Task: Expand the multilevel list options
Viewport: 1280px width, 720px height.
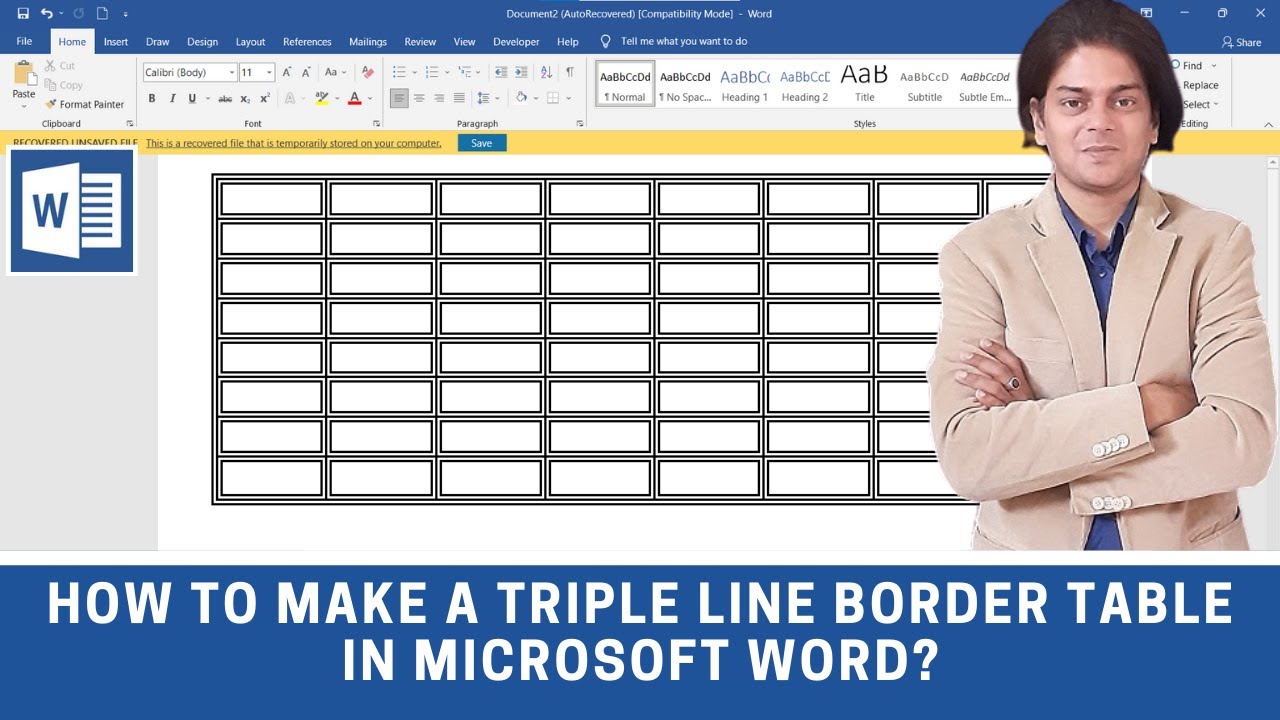Action: pos(478,72)
